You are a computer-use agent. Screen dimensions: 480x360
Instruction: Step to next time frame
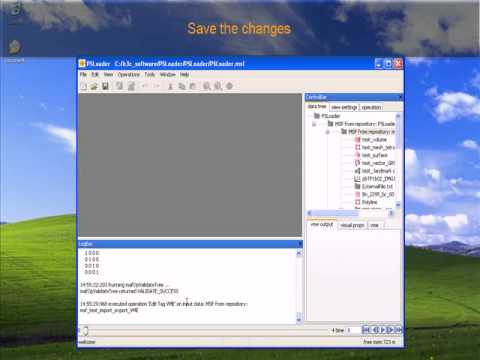[x=390, y=330]
